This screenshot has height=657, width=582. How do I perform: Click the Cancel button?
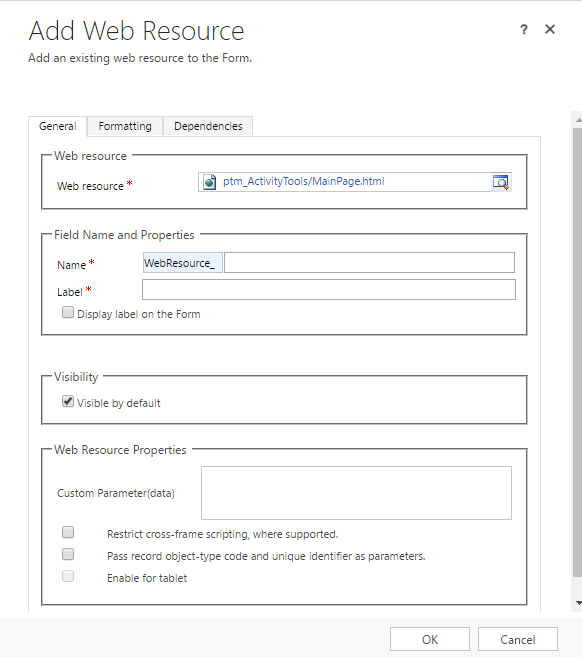coord(518,639)
